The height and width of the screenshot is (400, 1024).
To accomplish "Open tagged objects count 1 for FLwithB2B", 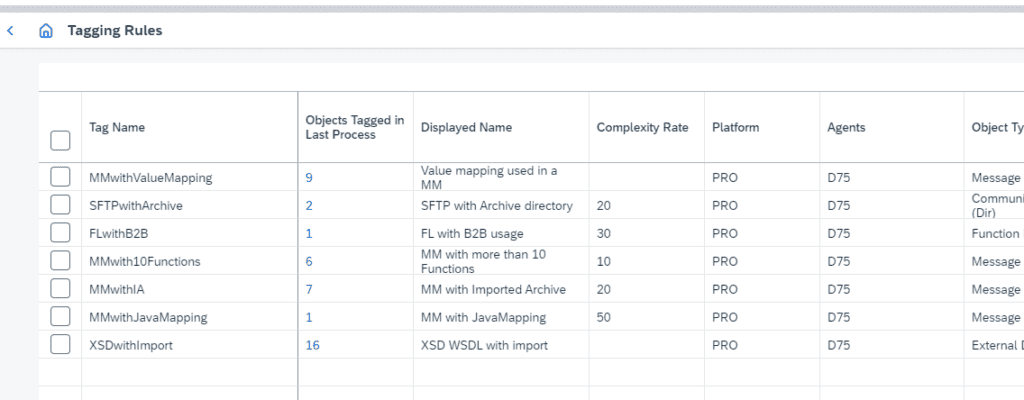I will [309, 233].
